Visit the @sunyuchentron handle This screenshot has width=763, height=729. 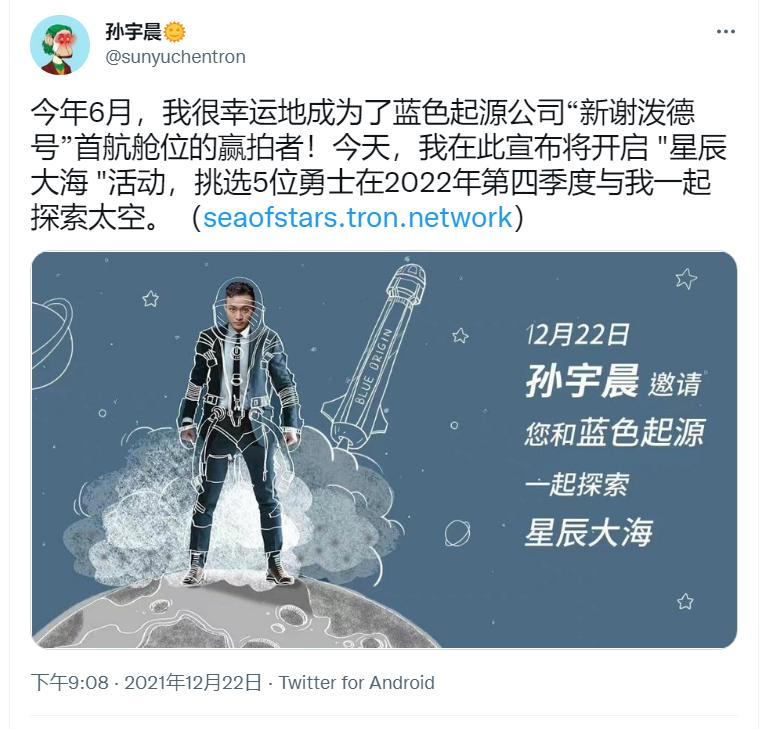tap(175, 57)
